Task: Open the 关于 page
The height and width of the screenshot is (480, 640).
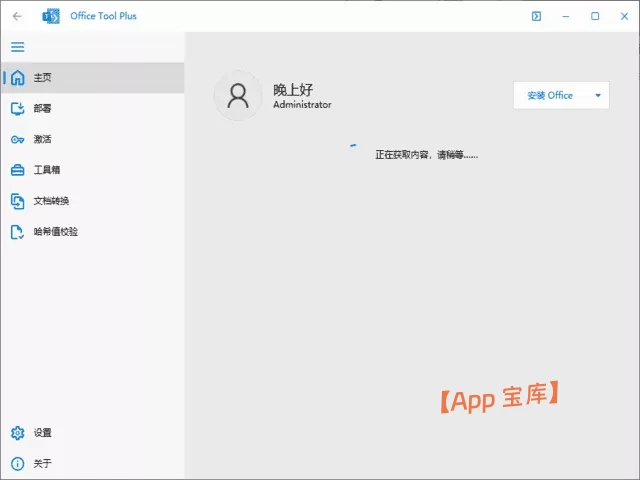Action: tap(93, 463)
